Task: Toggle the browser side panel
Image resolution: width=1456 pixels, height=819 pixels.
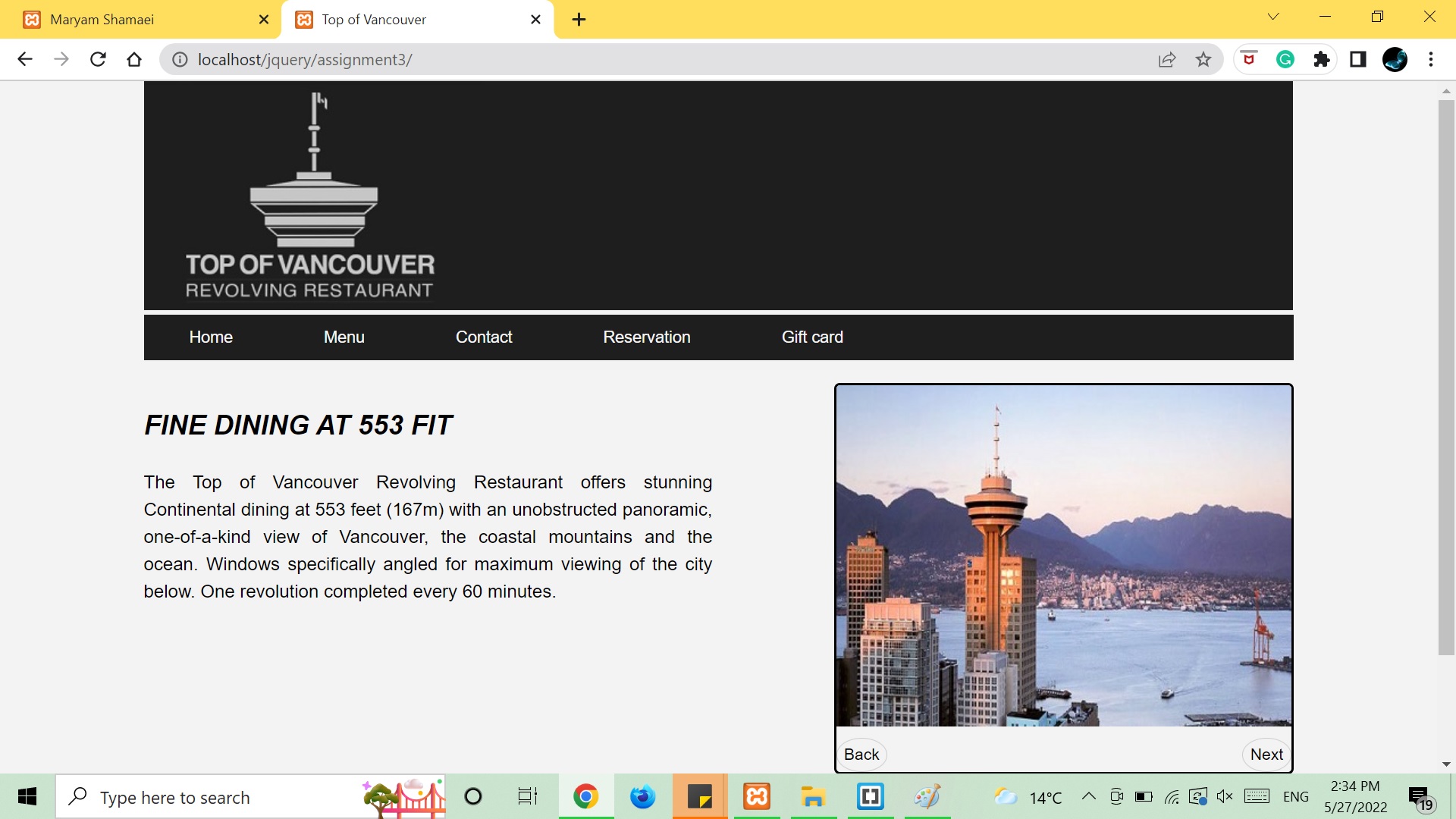Action: click(1358, 59)
